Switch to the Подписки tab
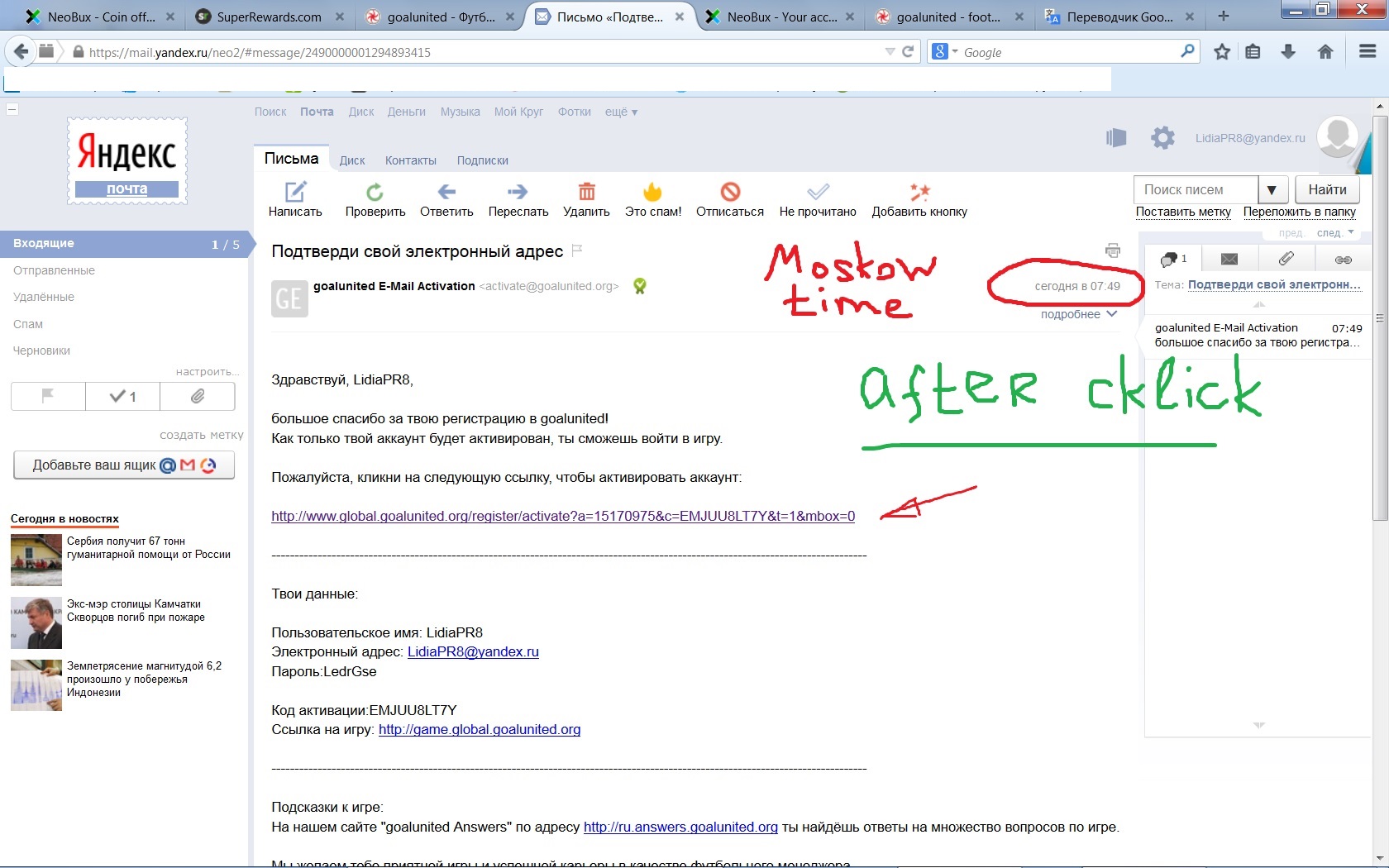The width and height of the screenshot is (1389, 868). (x=483, y=160)
